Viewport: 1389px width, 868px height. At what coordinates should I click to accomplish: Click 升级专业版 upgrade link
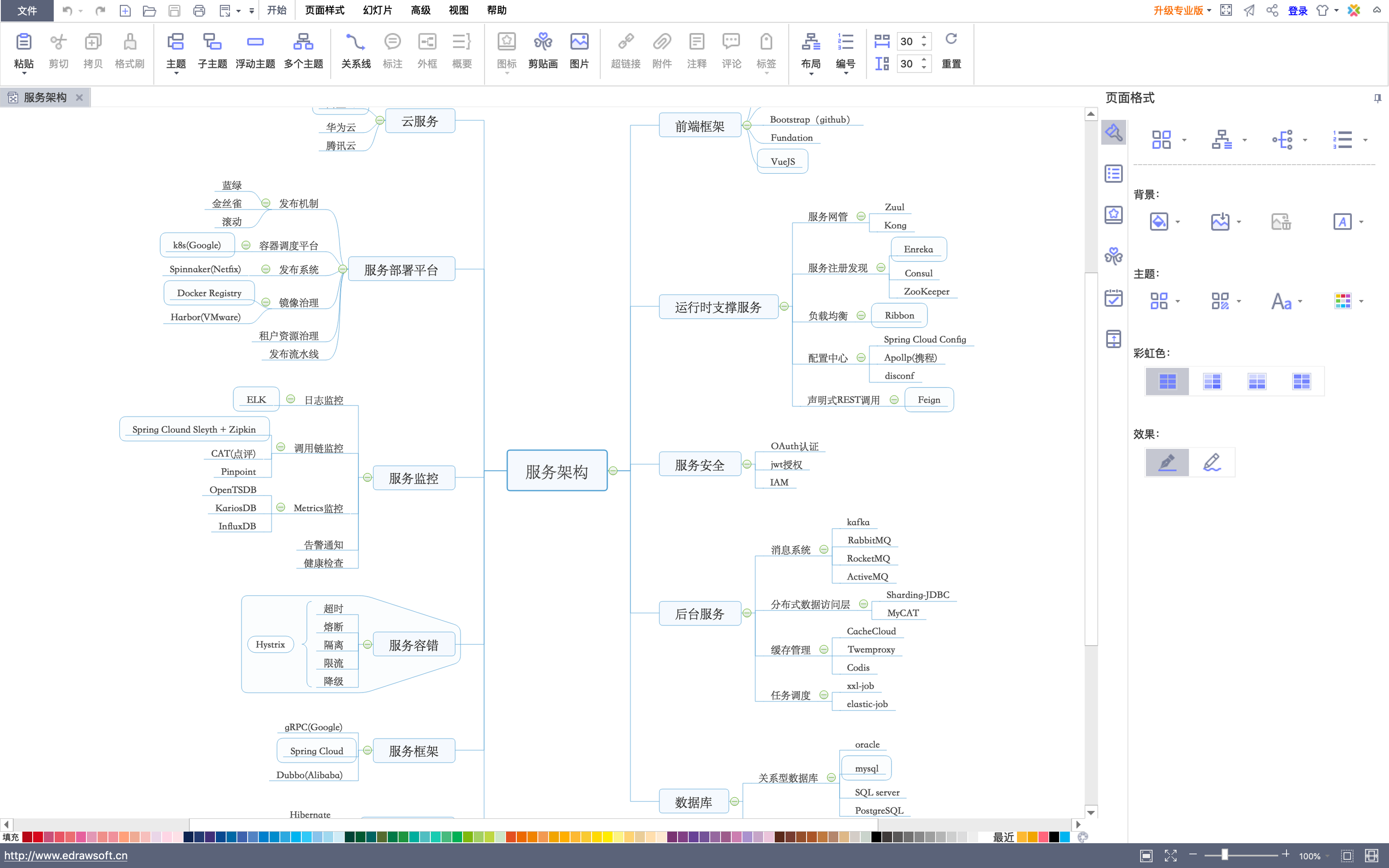point(1178,10)
